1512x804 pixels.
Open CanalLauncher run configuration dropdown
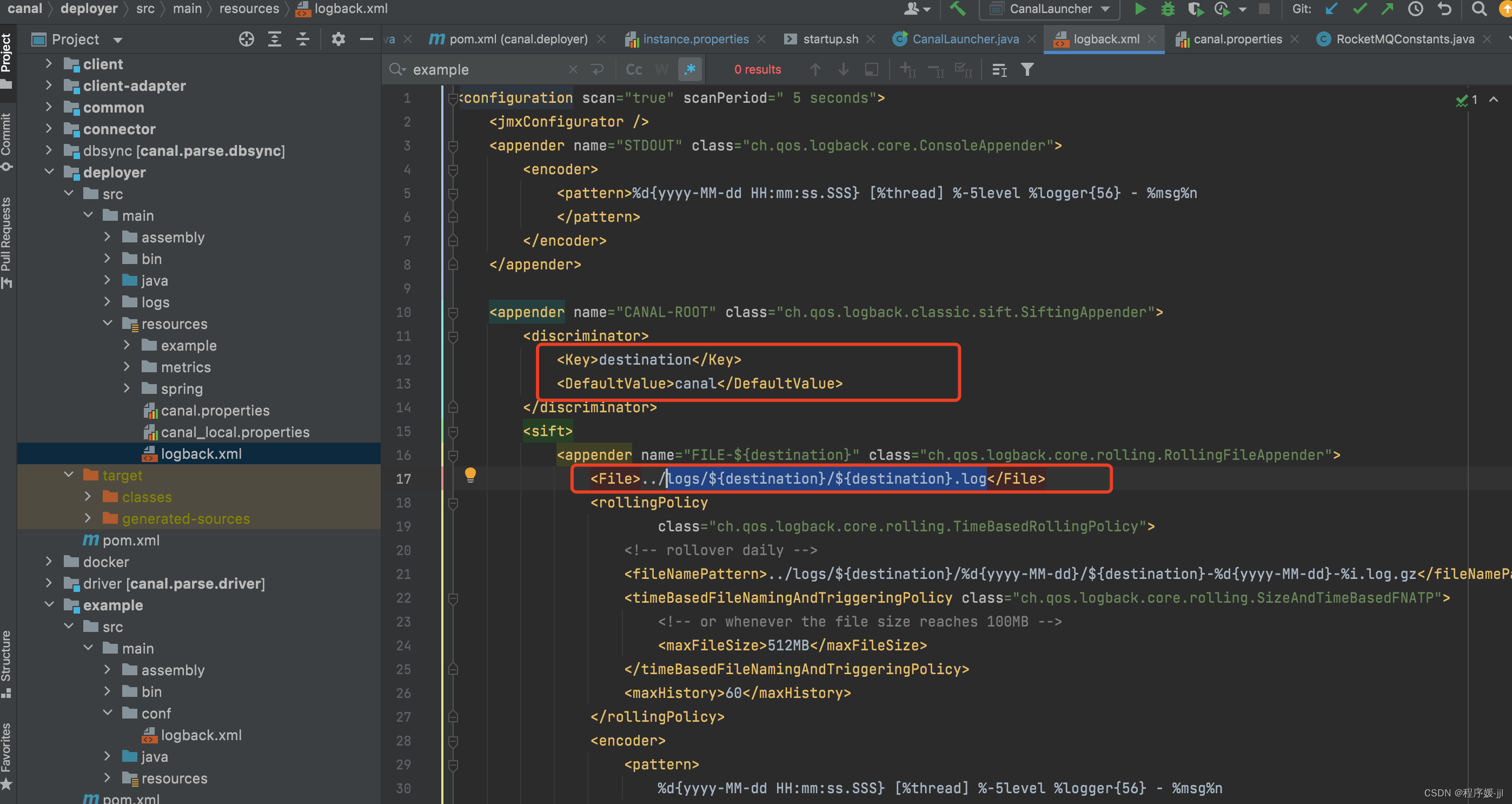1050,9
